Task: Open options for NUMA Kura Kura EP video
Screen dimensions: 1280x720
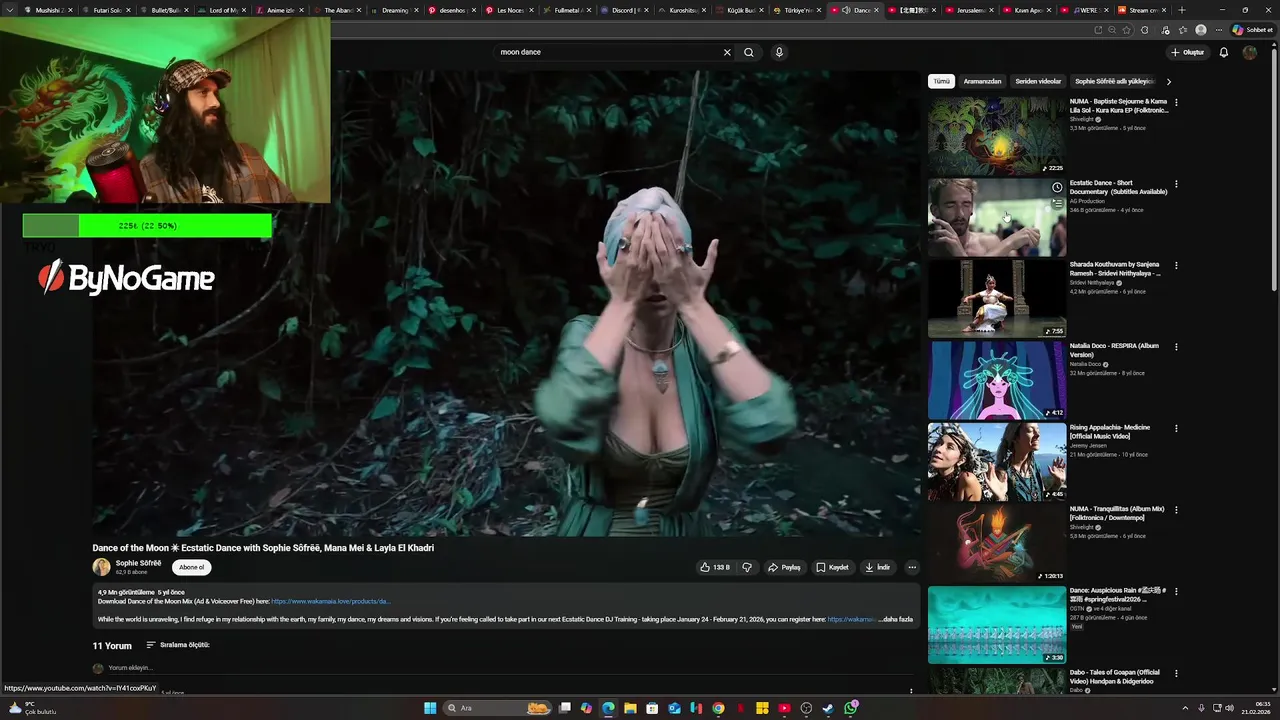Action: pyautogui.click(x=1176, y=102)
